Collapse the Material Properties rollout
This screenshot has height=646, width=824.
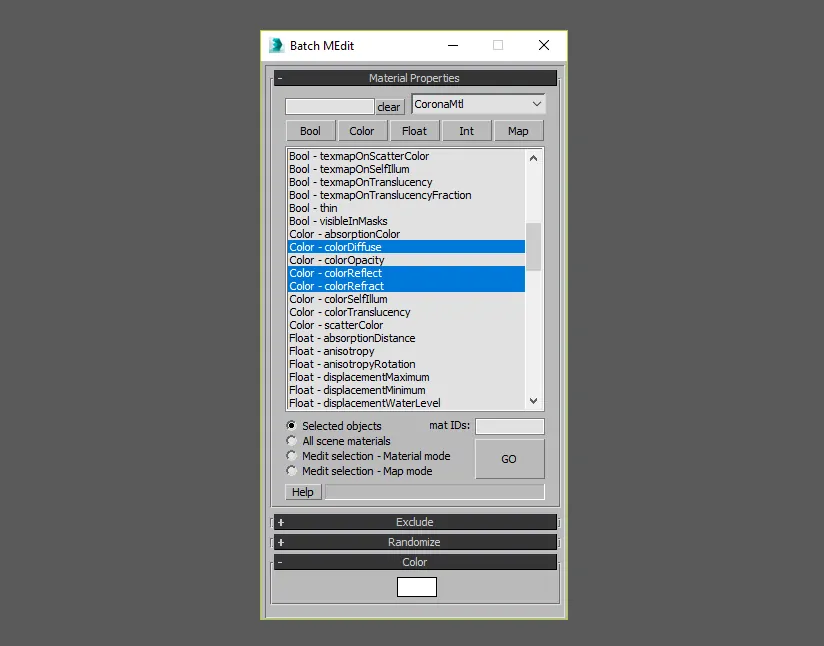414,78
